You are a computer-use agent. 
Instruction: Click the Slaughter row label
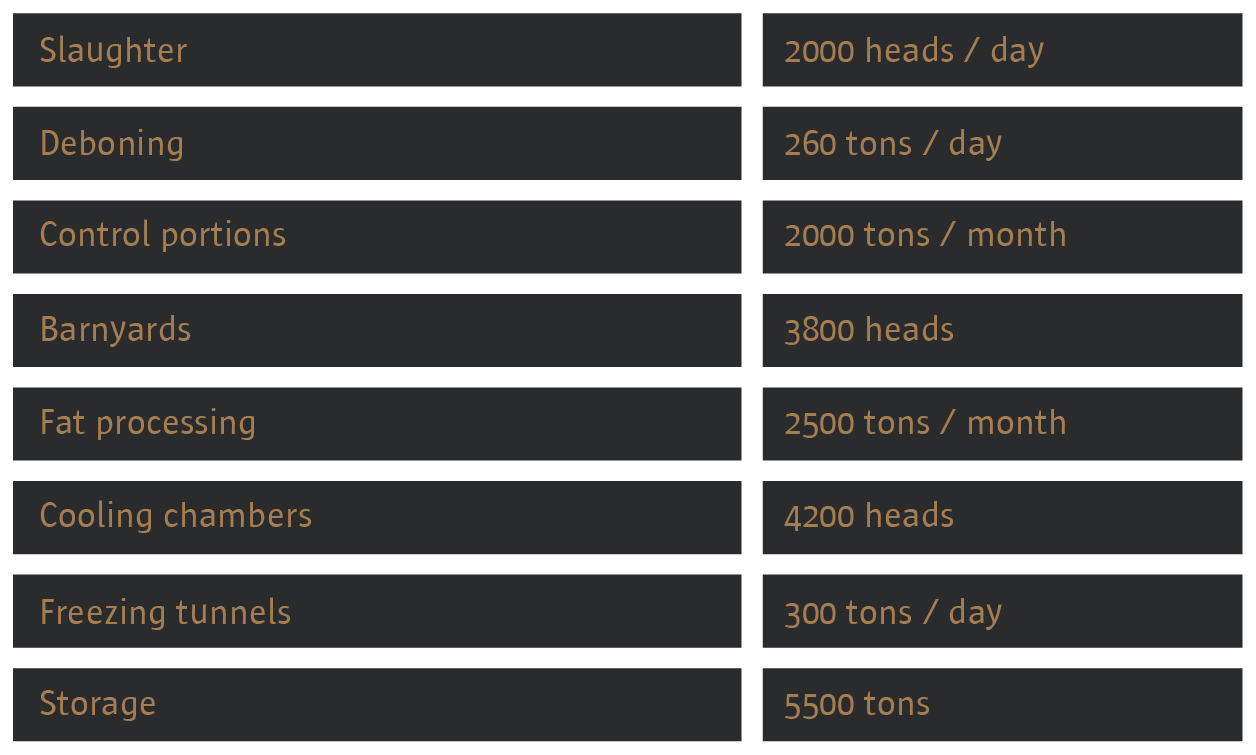tap(113, 50)
